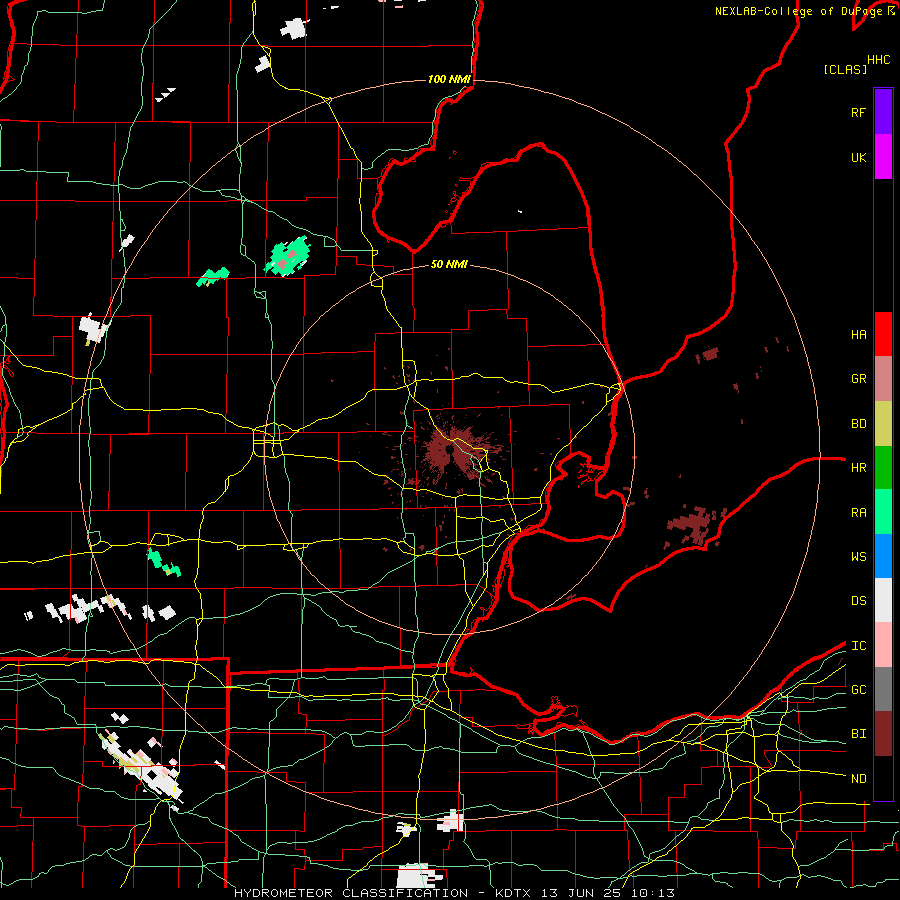Click the purple RF color swatch
Screen dimensions: 900x900
point(883,112)
